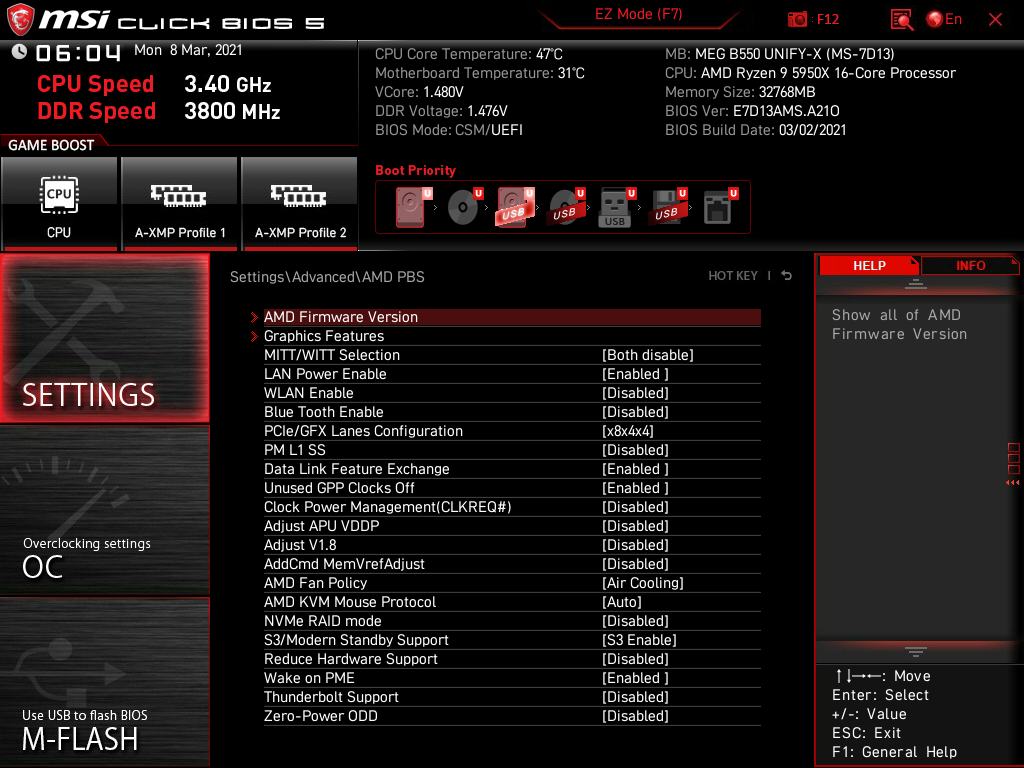Open the HOT KEY list
Viewport: 1024px width, 768px height.
tap(733, 276)
